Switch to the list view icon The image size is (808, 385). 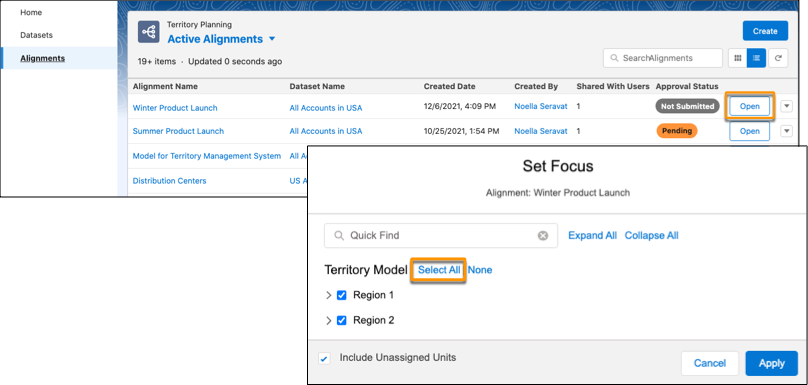coord(756,58)
